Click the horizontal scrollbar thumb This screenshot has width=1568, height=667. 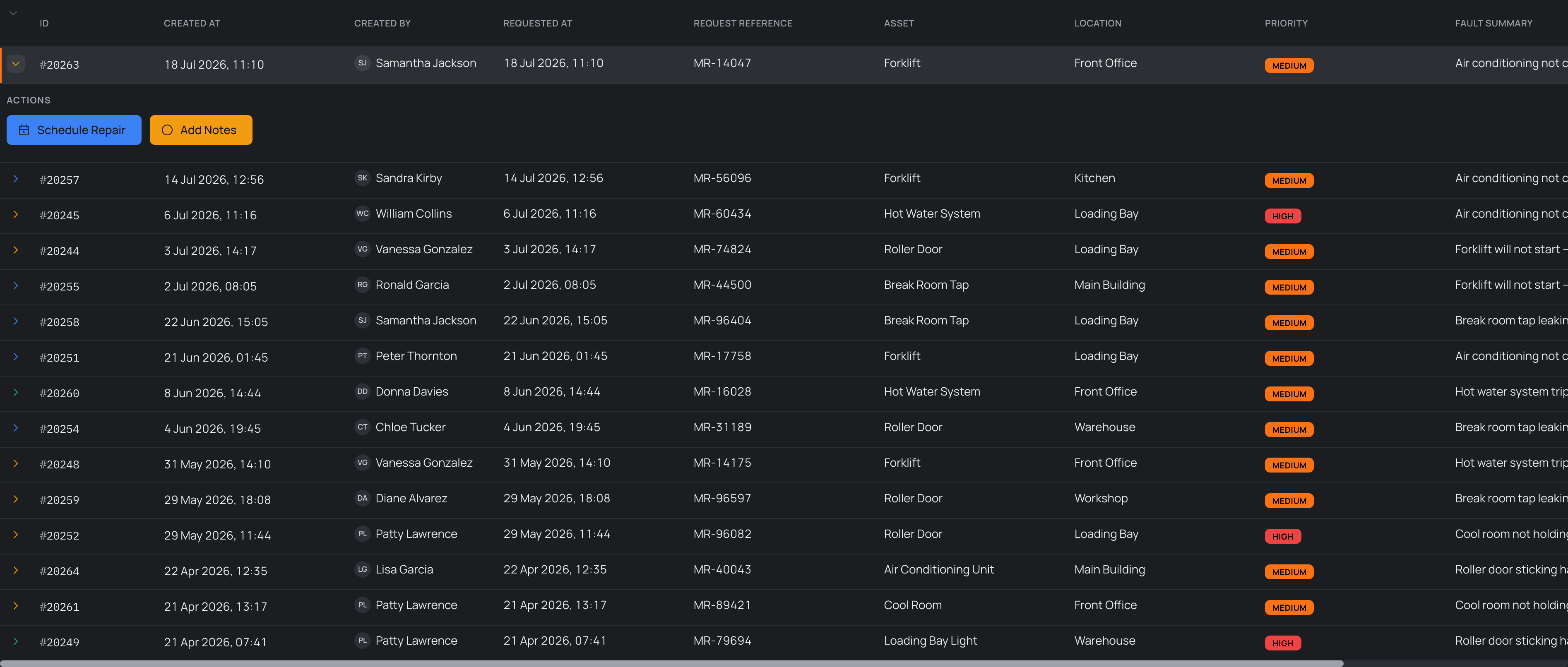[x=671, y=663]
